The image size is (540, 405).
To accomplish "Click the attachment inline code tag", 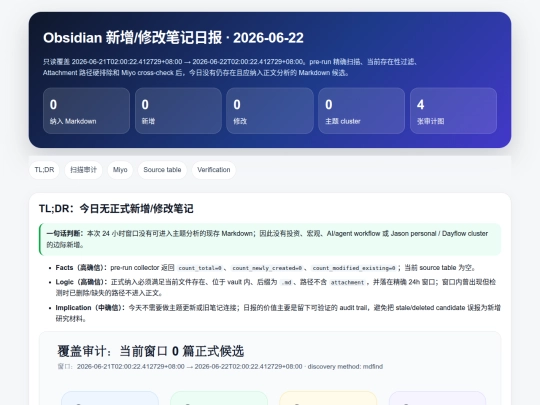I will click(347, 282).
